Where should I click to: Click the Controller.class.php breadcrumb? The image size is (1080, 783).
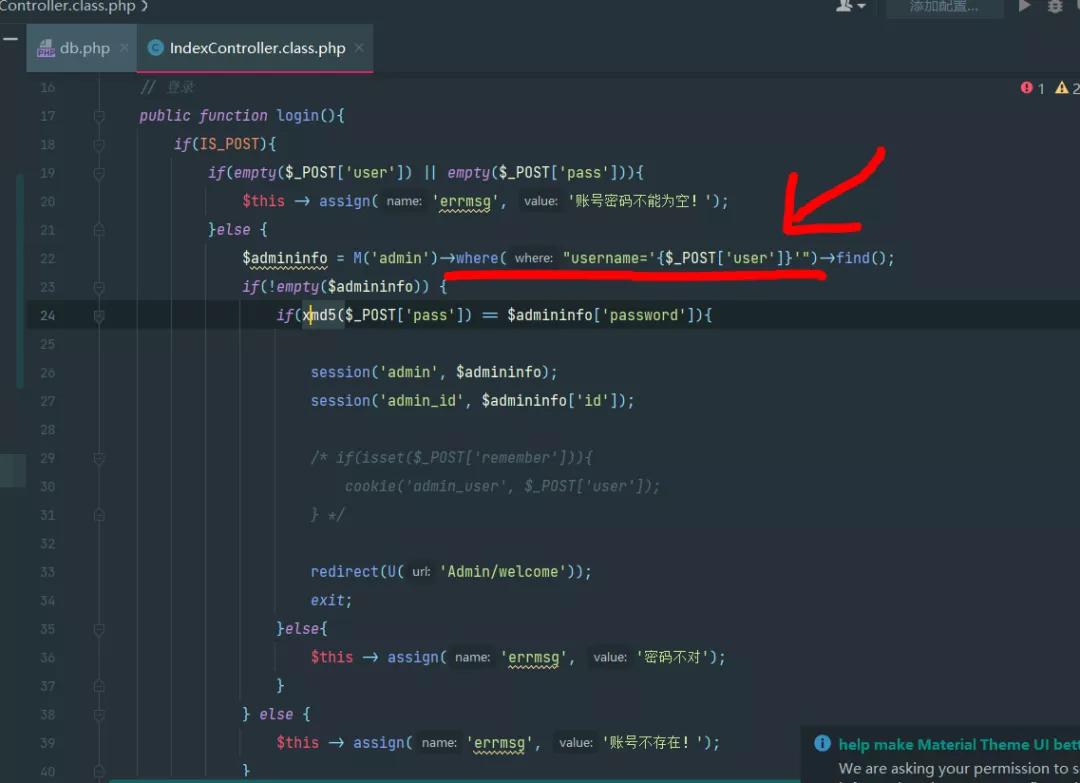tap(68, 6)
